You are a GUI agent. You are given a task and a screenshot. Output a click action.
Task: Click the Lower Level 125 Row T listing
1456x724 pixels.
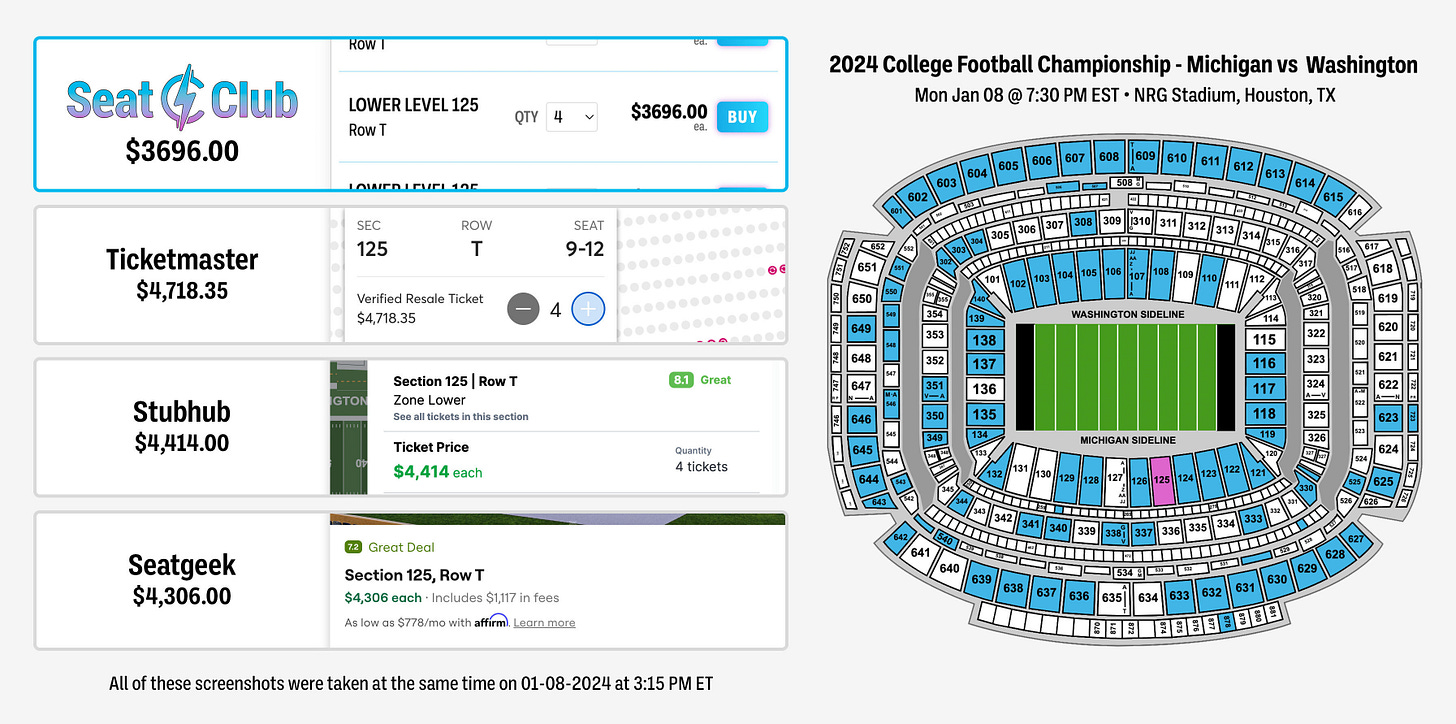point(413,117)
